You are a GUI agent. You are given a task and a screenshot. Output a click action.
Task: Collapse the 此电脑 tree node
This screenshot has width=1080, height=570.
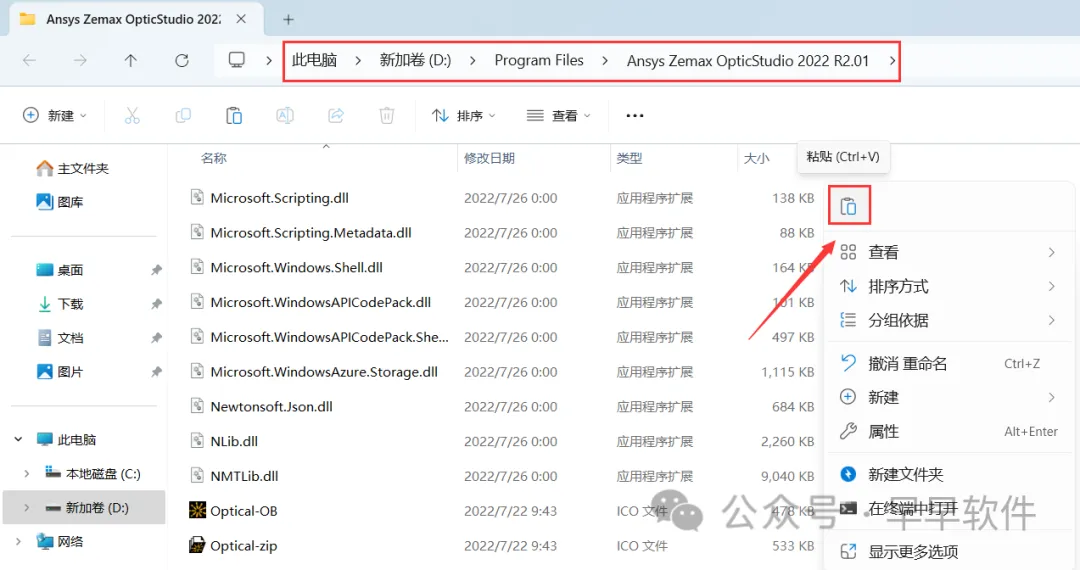pyautogui.click(x=18, y=439)
